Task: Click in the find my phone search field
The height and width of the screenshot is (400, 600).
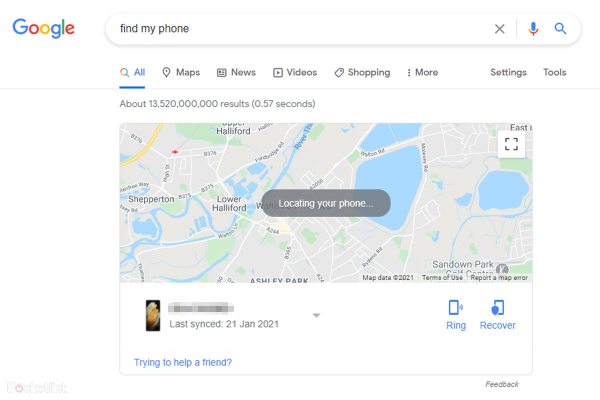Action: click(298, 29)
